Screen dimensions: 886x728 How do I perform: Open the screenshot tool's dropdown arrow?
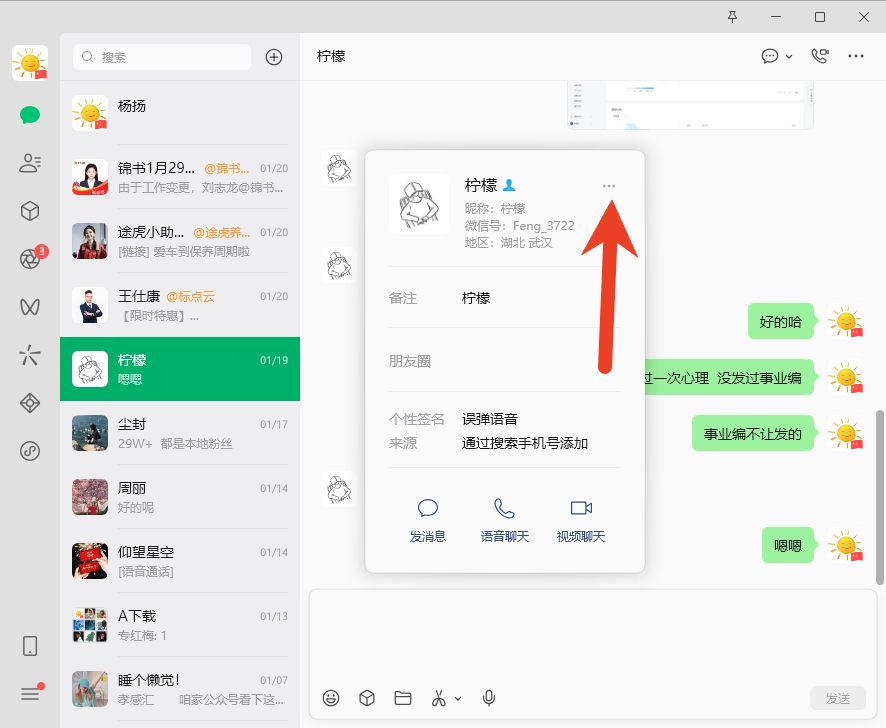pos(459,698)
